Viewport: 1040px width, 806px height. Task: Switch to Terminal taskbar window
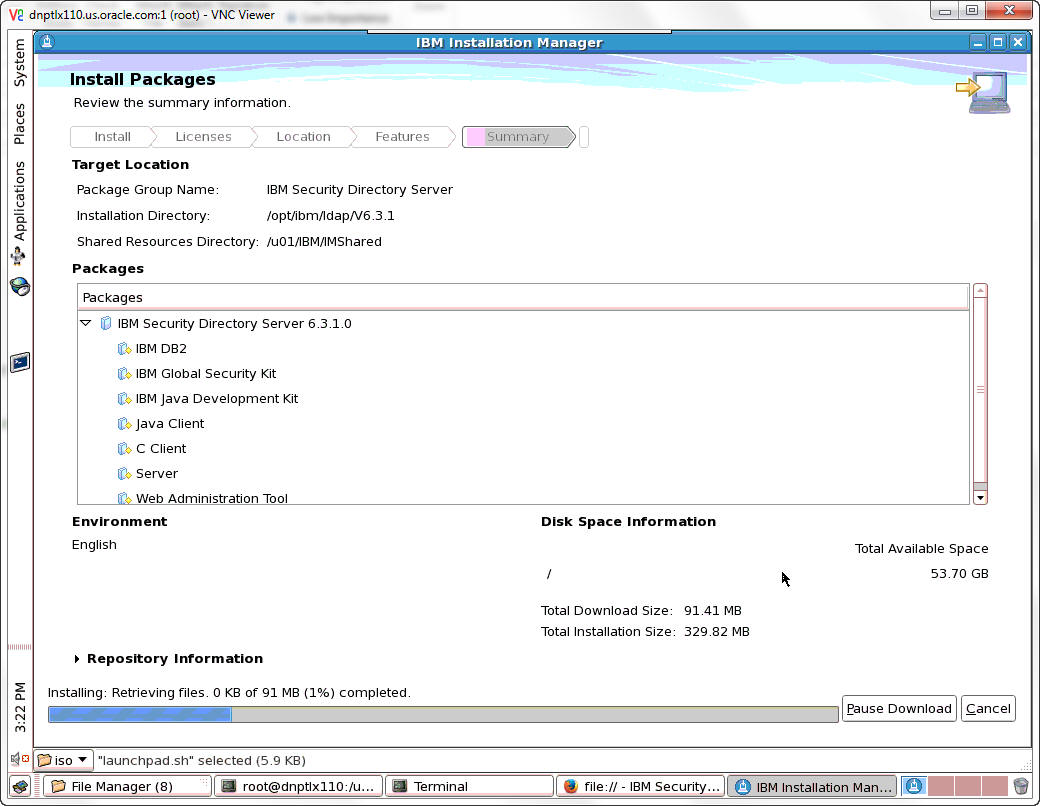pyautogui.click(x=469, y=786)
